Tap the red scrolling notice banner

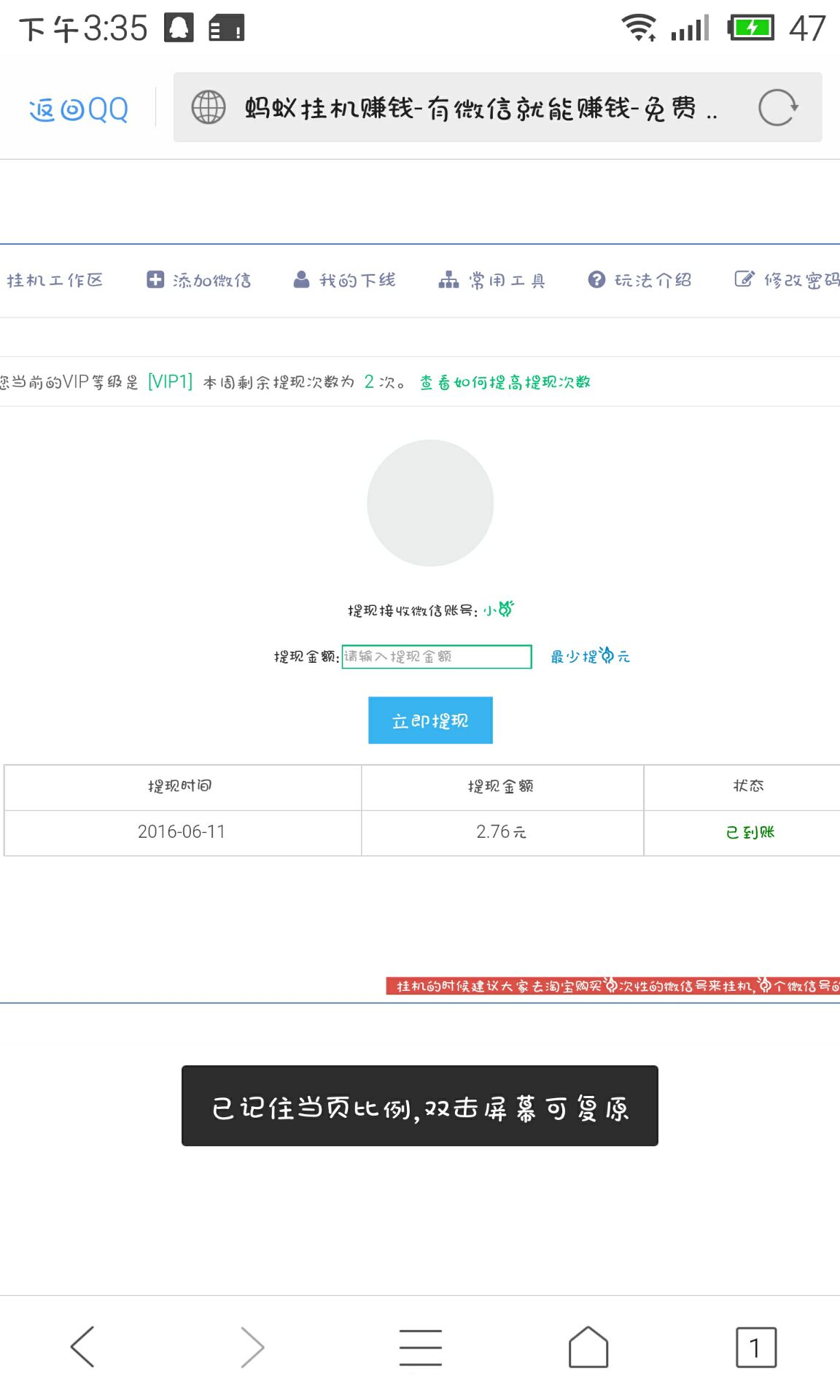click(x=612, y=986)
